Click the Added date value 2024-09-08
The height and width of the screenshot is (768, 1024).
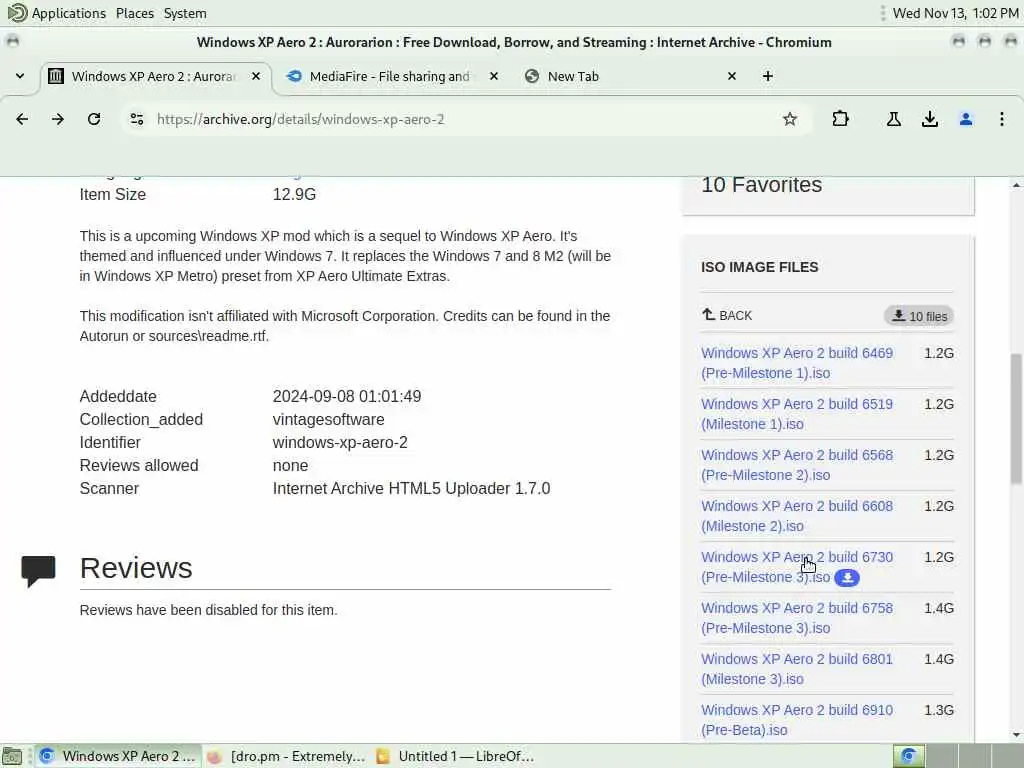pos(347,396)
